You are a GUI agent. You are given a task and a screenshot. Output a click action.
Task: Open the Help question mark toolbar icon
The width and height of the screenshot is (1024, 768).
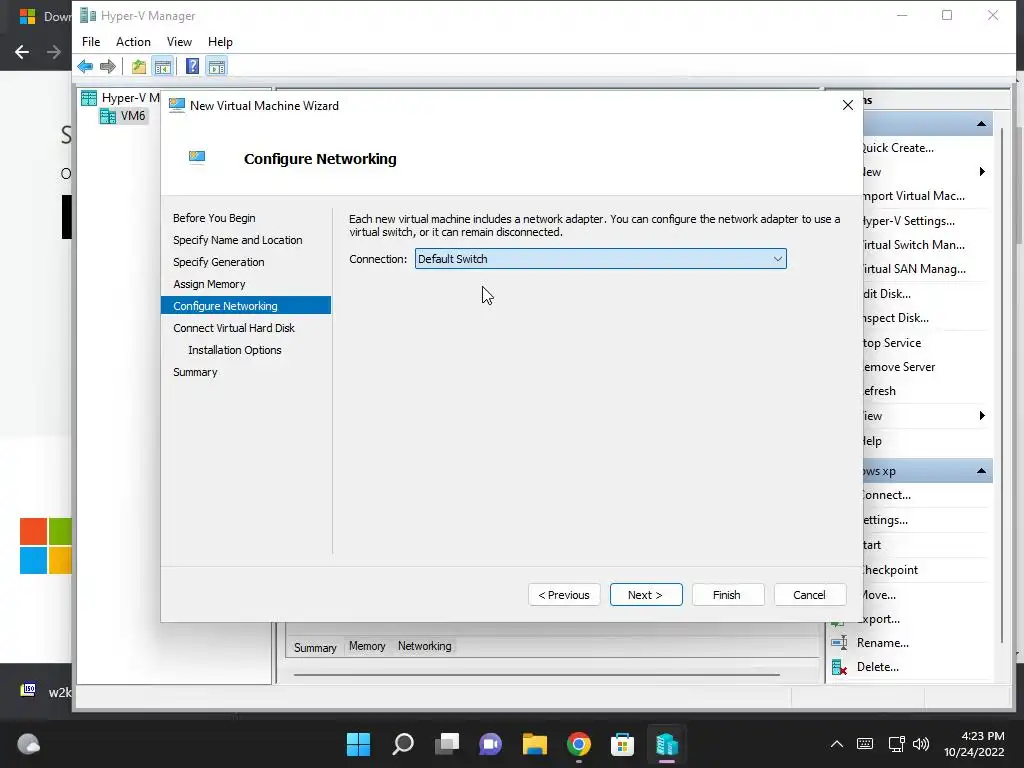click(192, 66)
